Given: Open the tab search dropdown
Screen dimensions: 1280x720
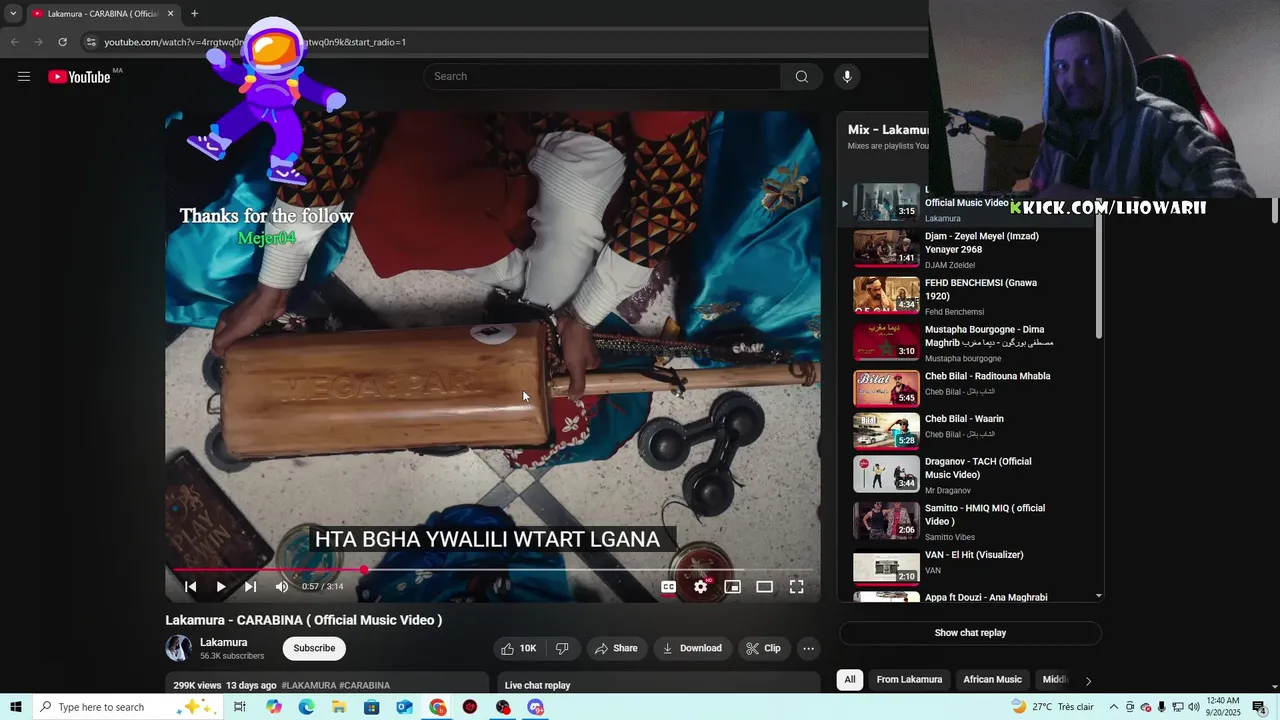Looking at the screenshot, I should 13,13.
